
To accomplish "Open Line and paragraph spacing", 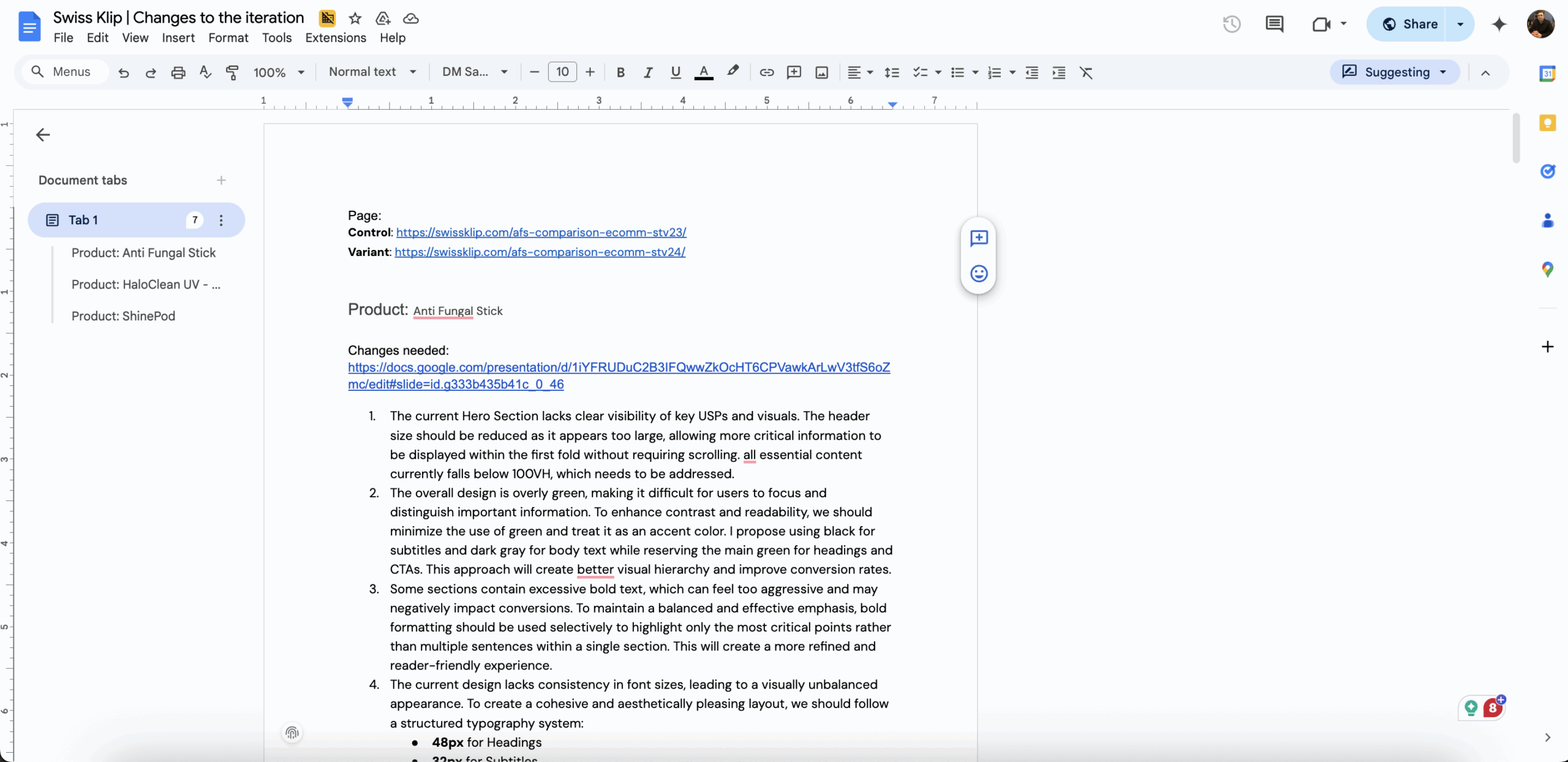I will pos(892,72).
